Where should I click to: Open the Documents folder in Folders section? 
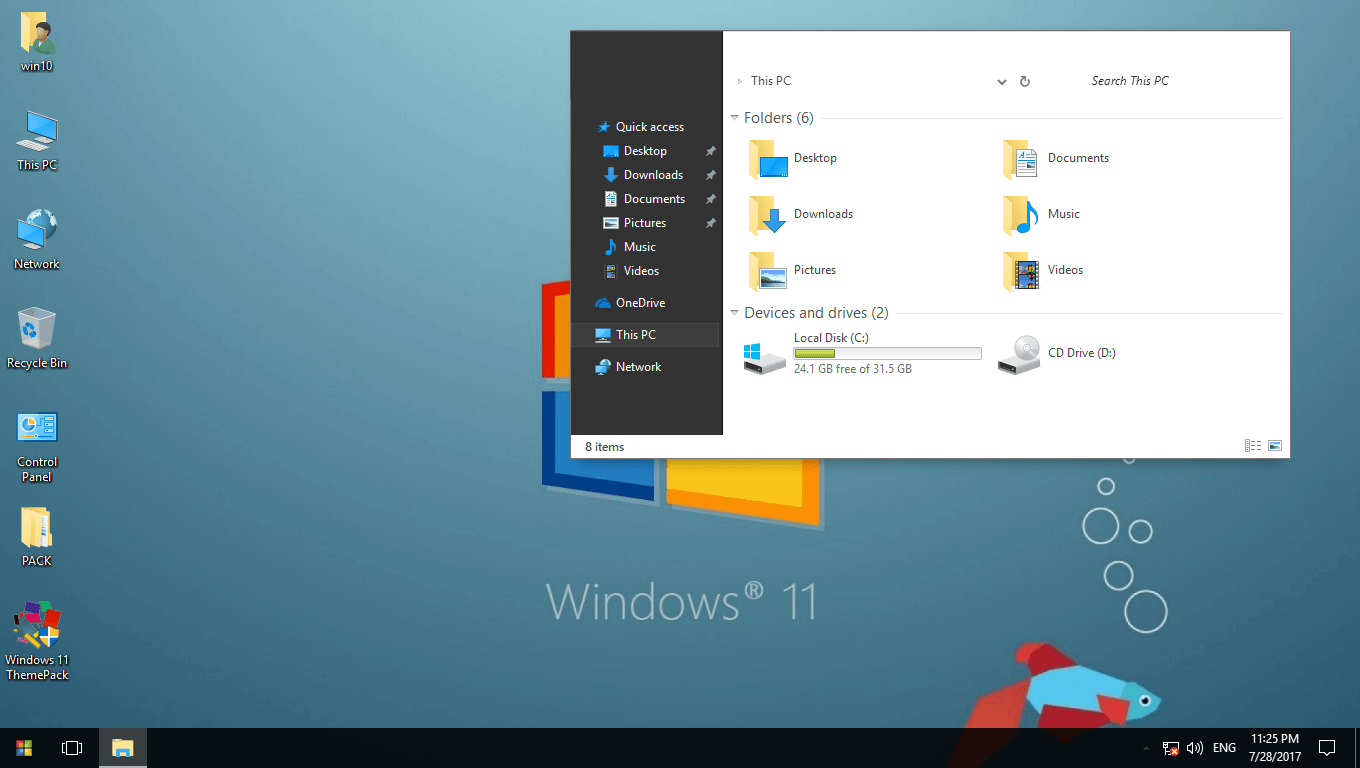click(x=1056, y=158)
